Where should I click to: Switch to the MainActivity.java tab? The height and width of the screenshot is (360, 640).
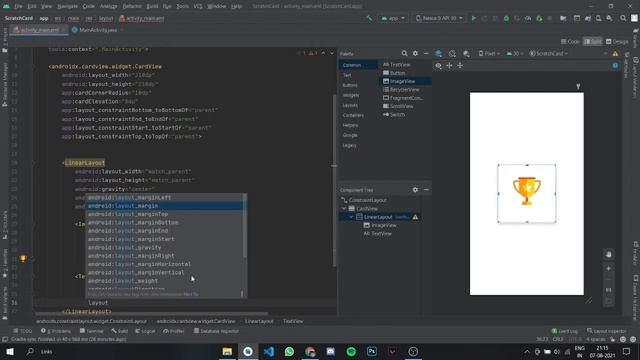click(x=98, y=30)
